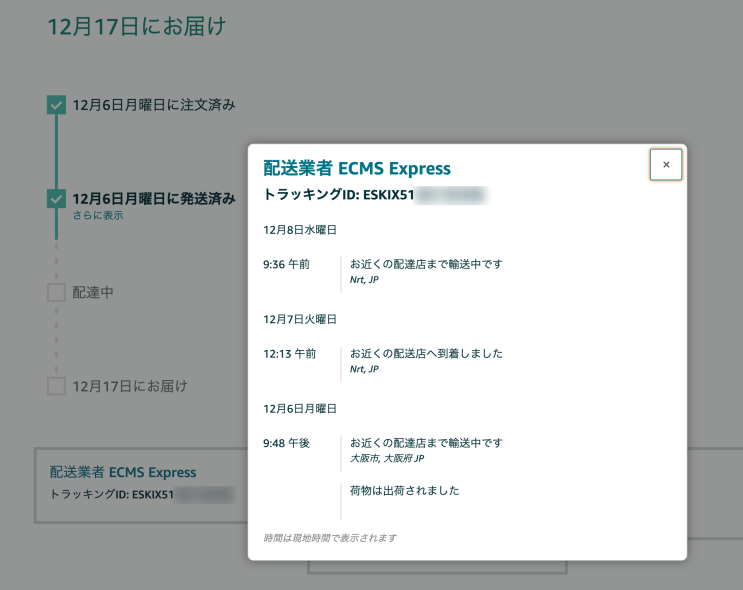Click the Nrt, JP location under 9:36 午前
The height and width of the screenshot is (590, 743).
[364, 280]
